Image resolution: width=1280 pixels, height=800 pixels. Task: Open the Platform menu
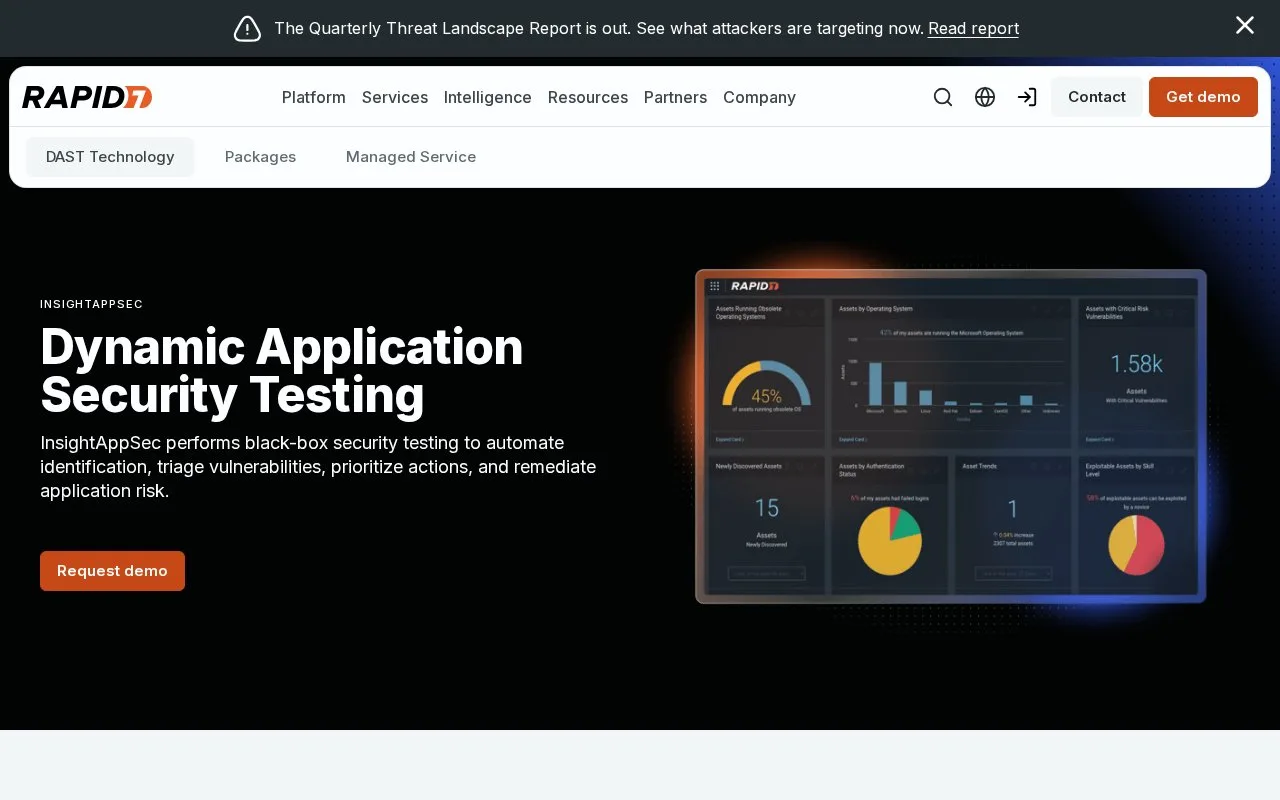314,97
